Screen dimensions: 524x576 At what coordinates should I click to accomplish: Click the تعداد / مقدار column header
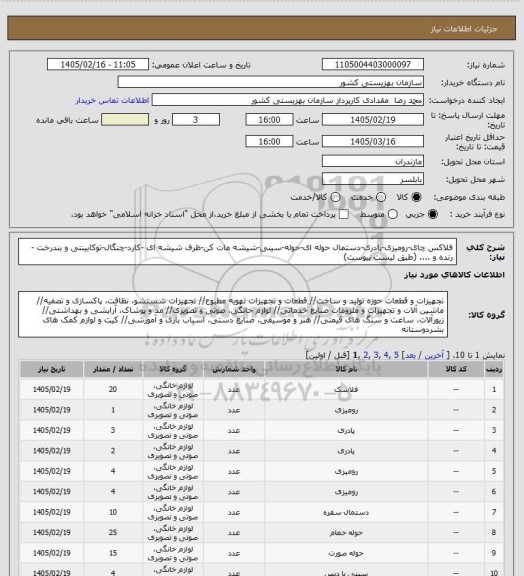(113, 369)
